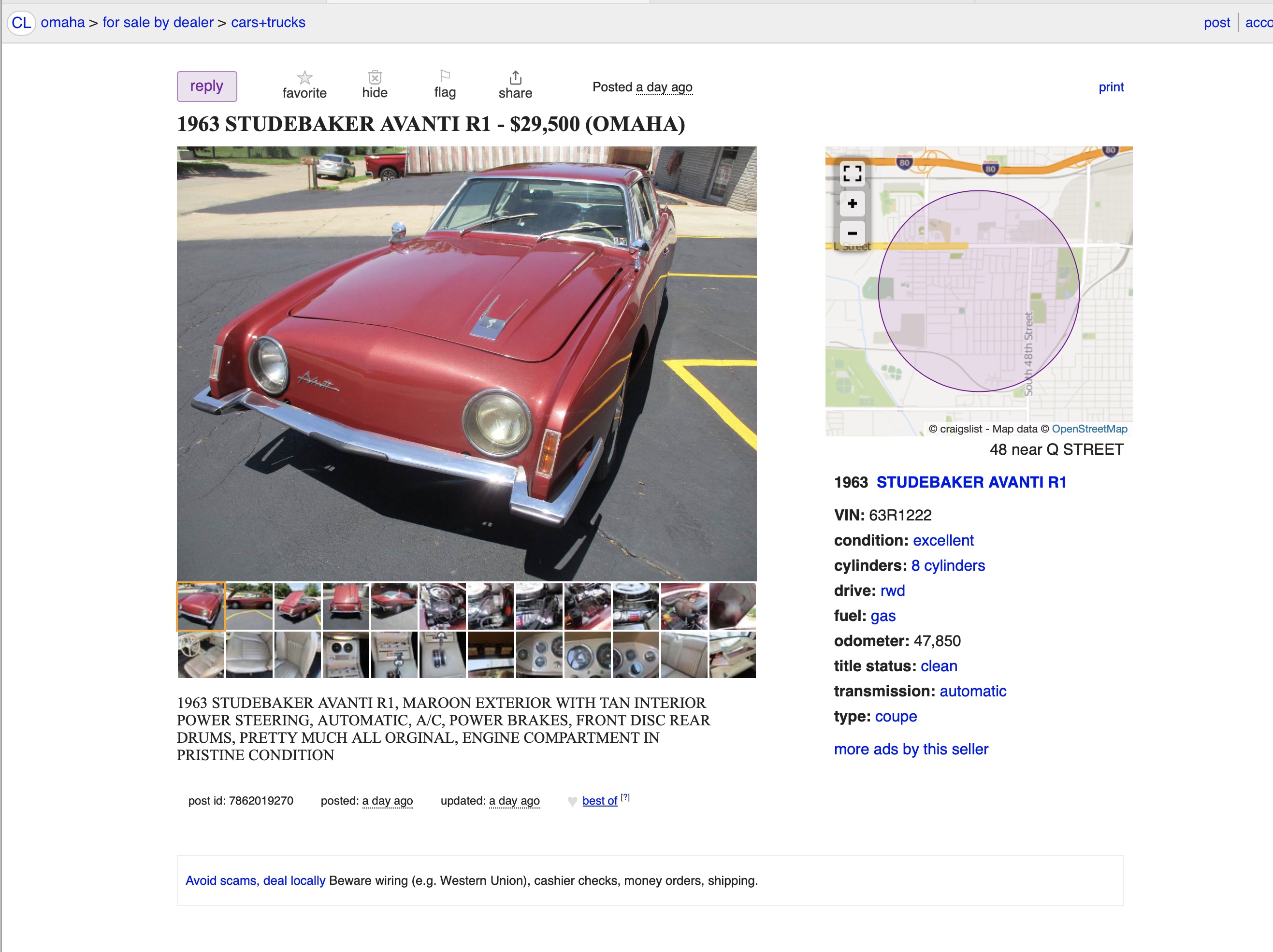Open the best of help [?] marker
The width and height of the screenshot is (1273, 952).
point(625,797)
